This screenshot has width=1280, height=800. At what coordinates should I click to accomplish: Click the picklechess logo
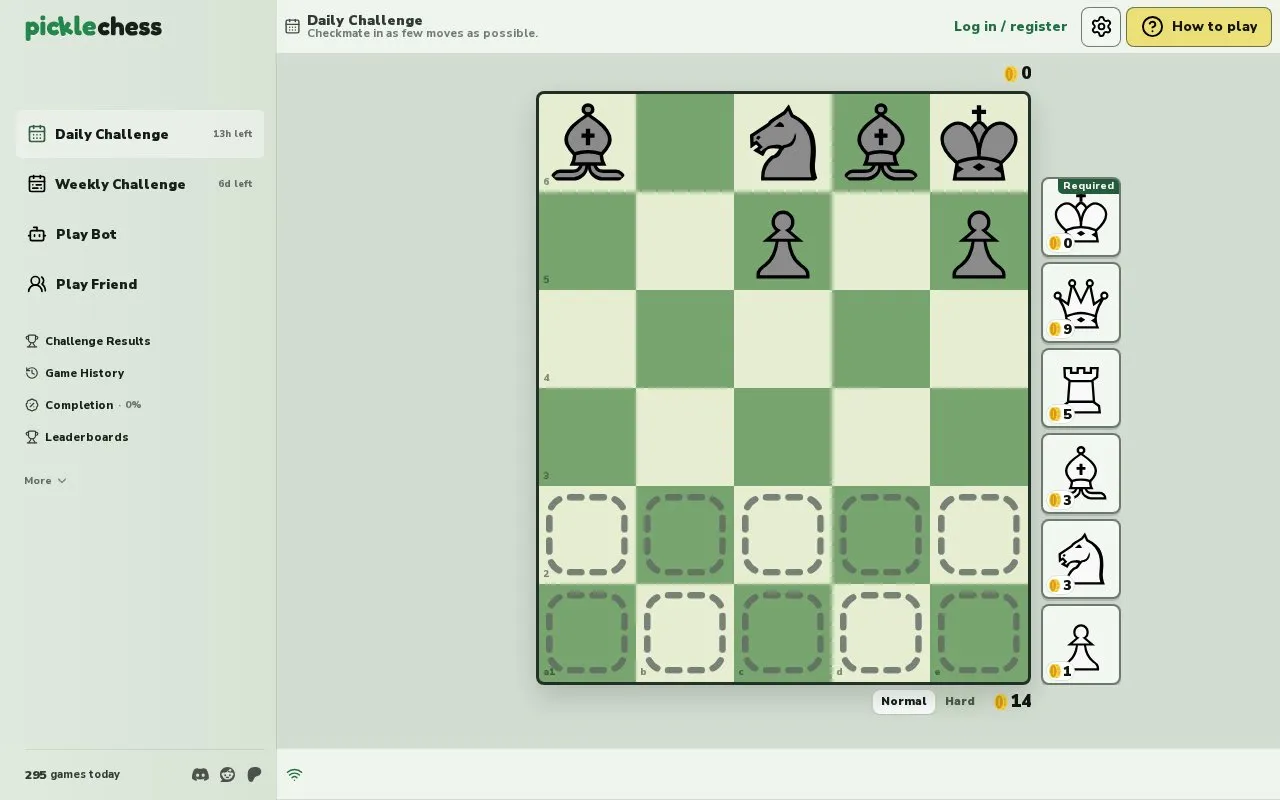click(x=93, y=28)
